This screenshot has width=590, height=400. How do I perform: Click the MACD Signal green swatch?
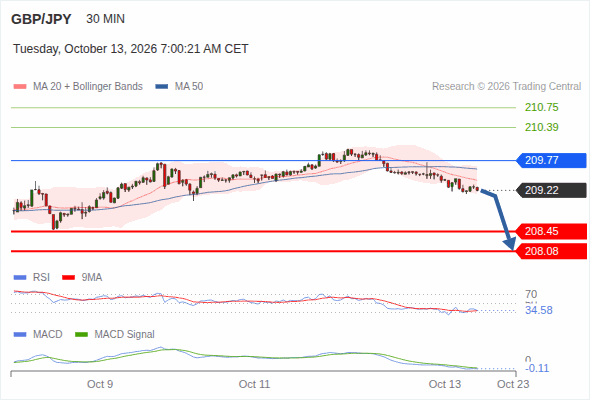point(81,335)
